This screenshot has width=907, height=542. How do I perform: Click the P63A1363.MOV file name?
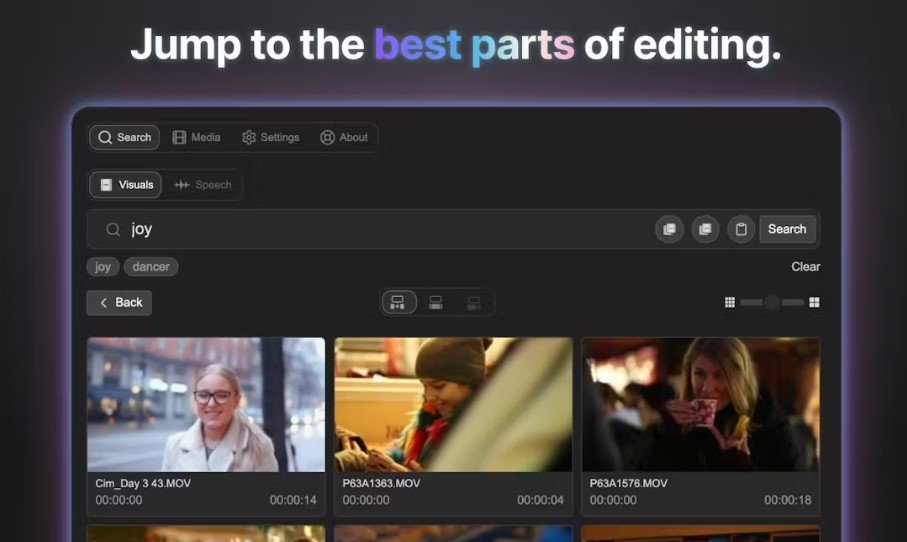point(381,483)
